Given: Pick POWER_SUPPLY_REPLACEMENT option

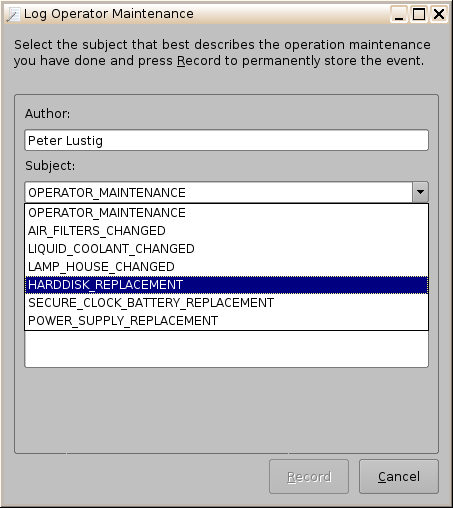Looking at the screenshot, I should [227, 321].
